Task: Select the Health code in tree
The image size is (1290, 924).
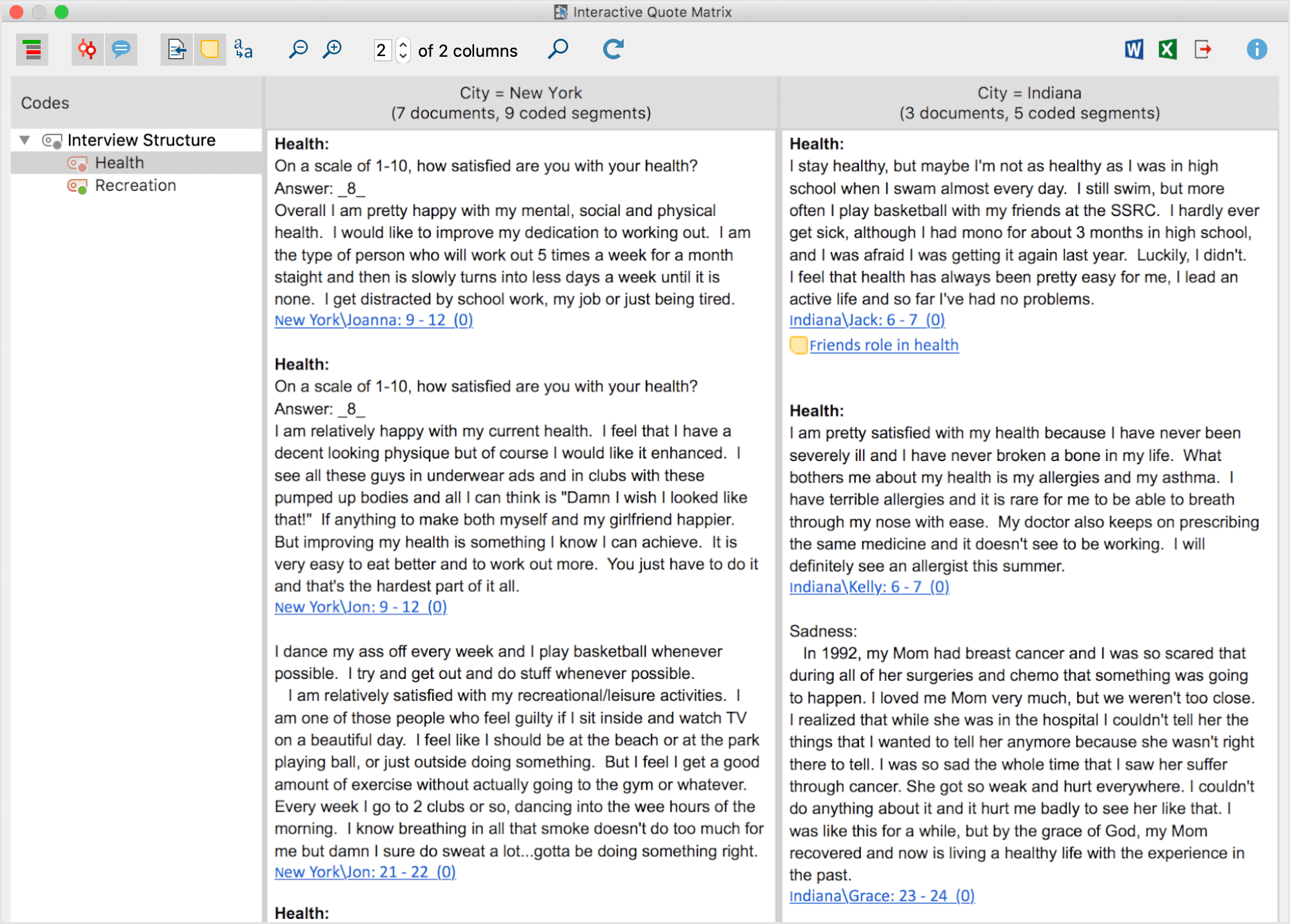Action: pyautogui.click(x=119, y=163)
